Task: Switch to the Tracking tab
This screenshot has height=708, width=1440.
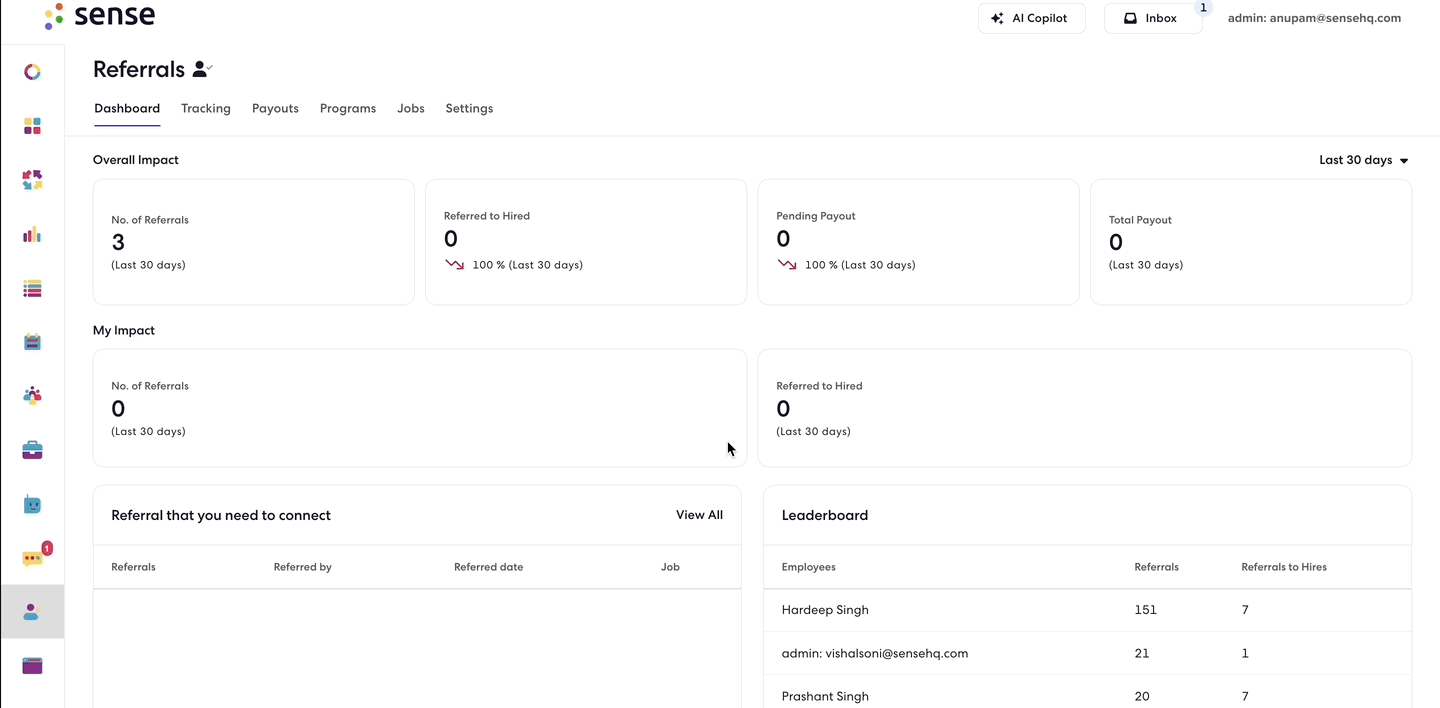Action: coord(206,108)
